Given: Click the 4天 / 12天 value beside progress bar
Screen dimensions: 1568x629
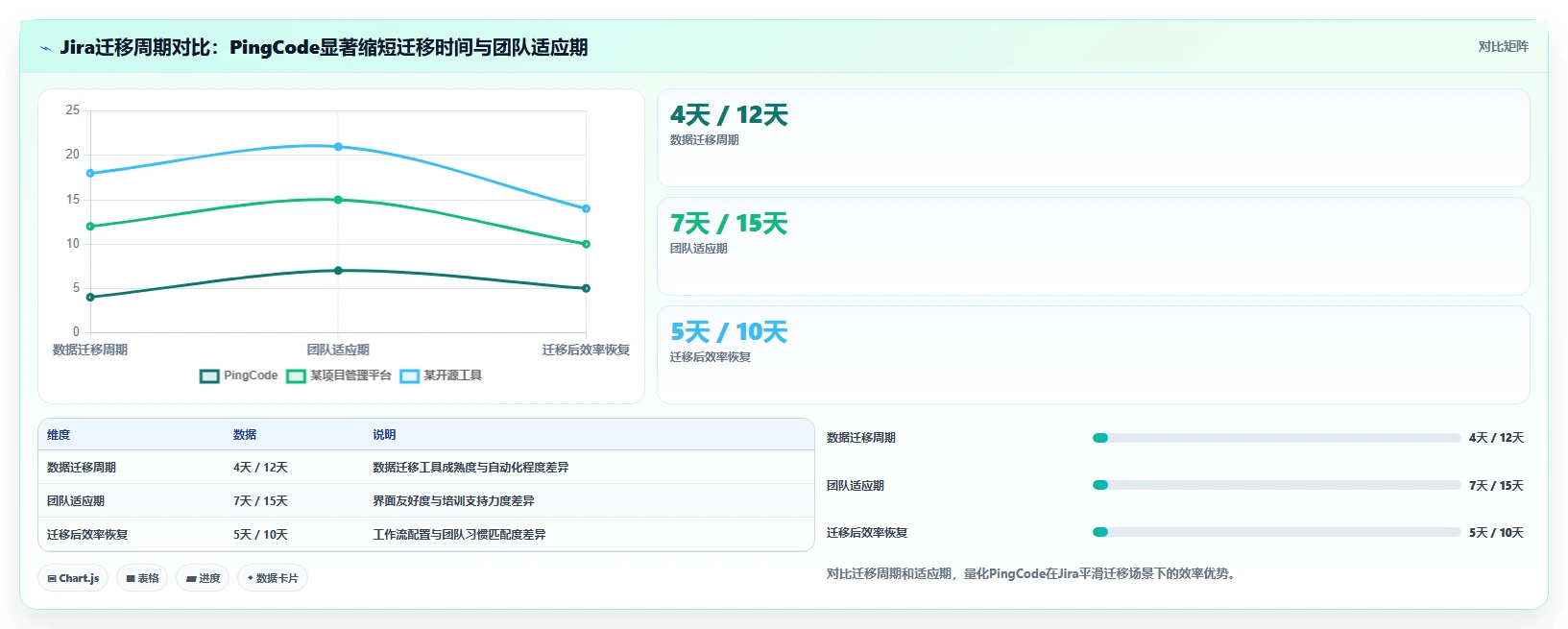Looking at the screenshot, I should pos(1496,438).
